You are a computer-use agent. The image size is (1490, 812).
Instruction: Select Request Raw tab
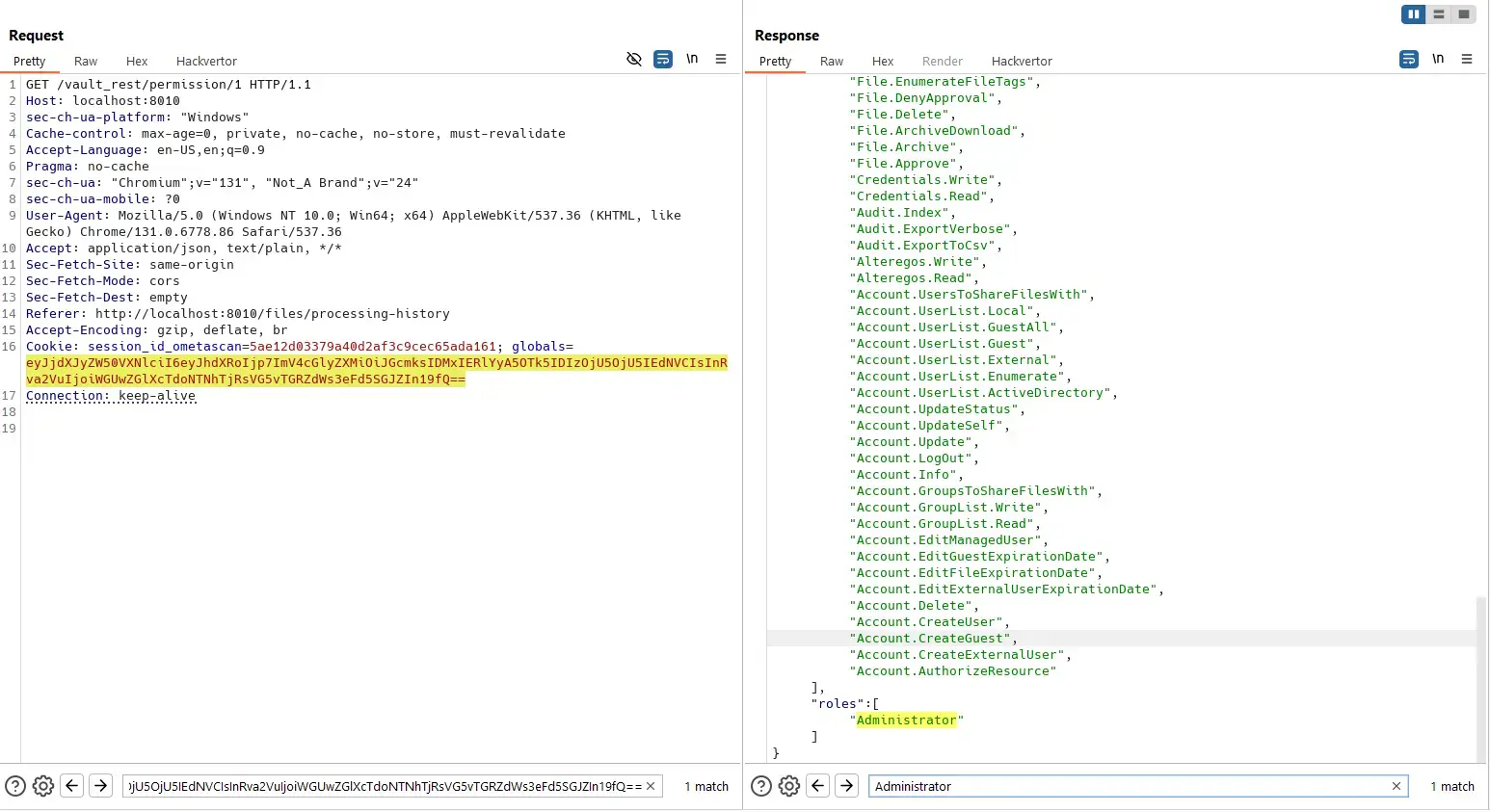86,61
